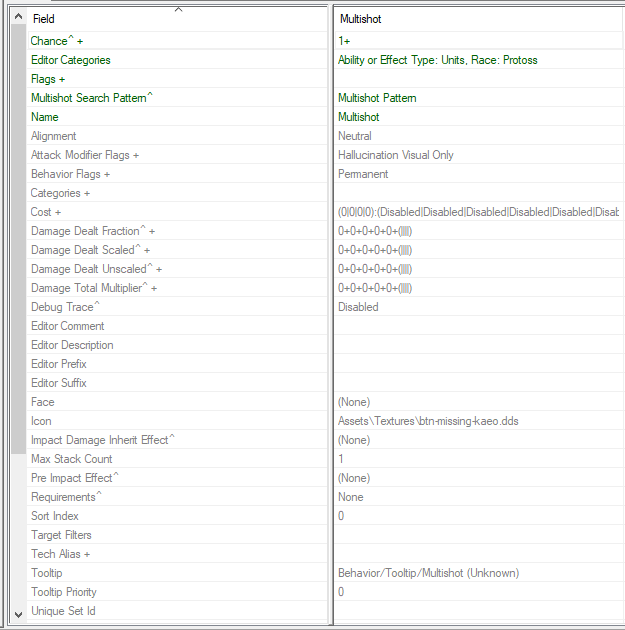This screenshot has width=625, height=630.
Task: Open the Alignment value Neutral
Action: [x=354, y=136]
